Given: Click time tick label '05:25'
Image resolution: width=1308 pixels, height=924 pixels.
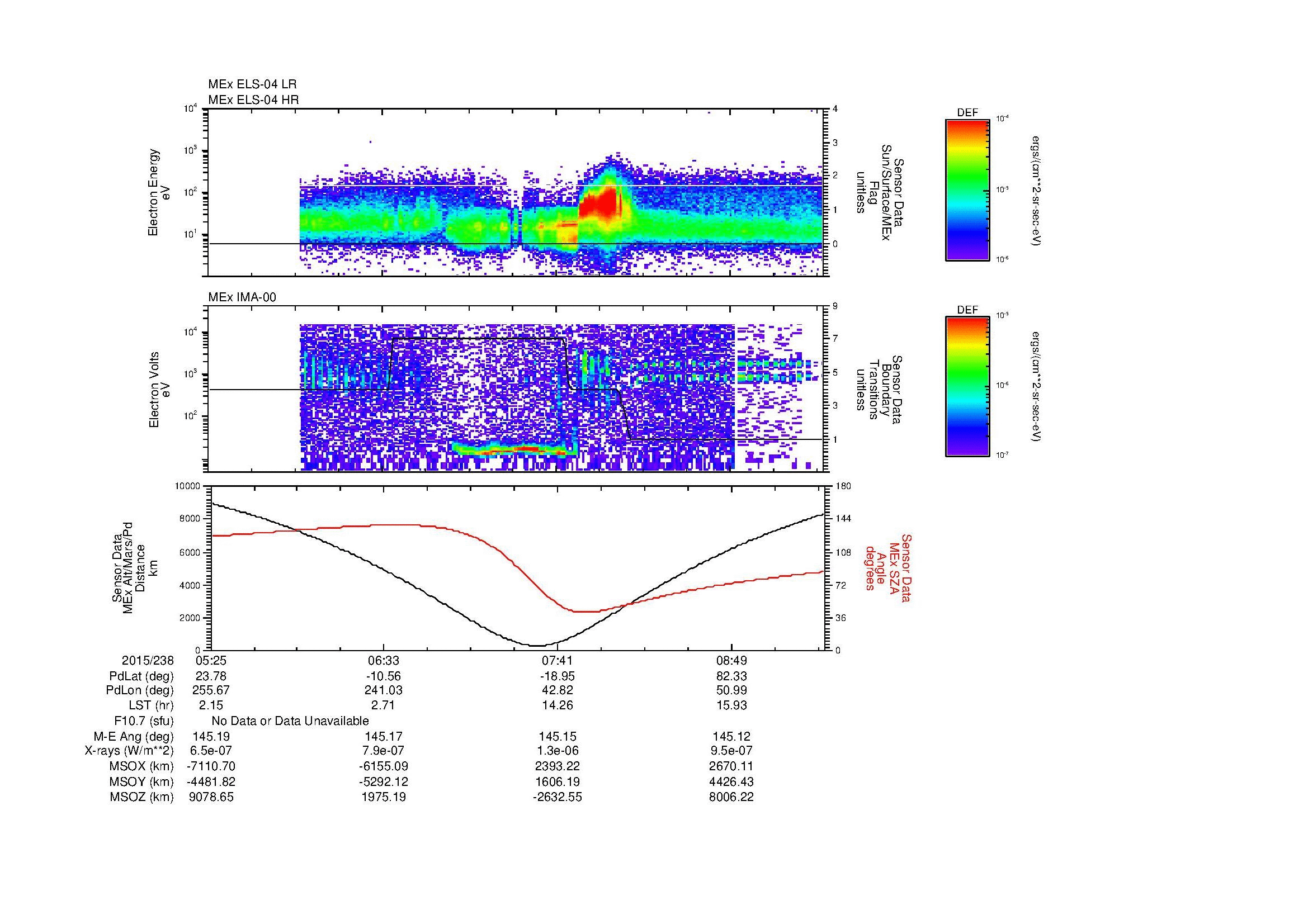Looking at the screenshot, I should [x=211, y=661].
